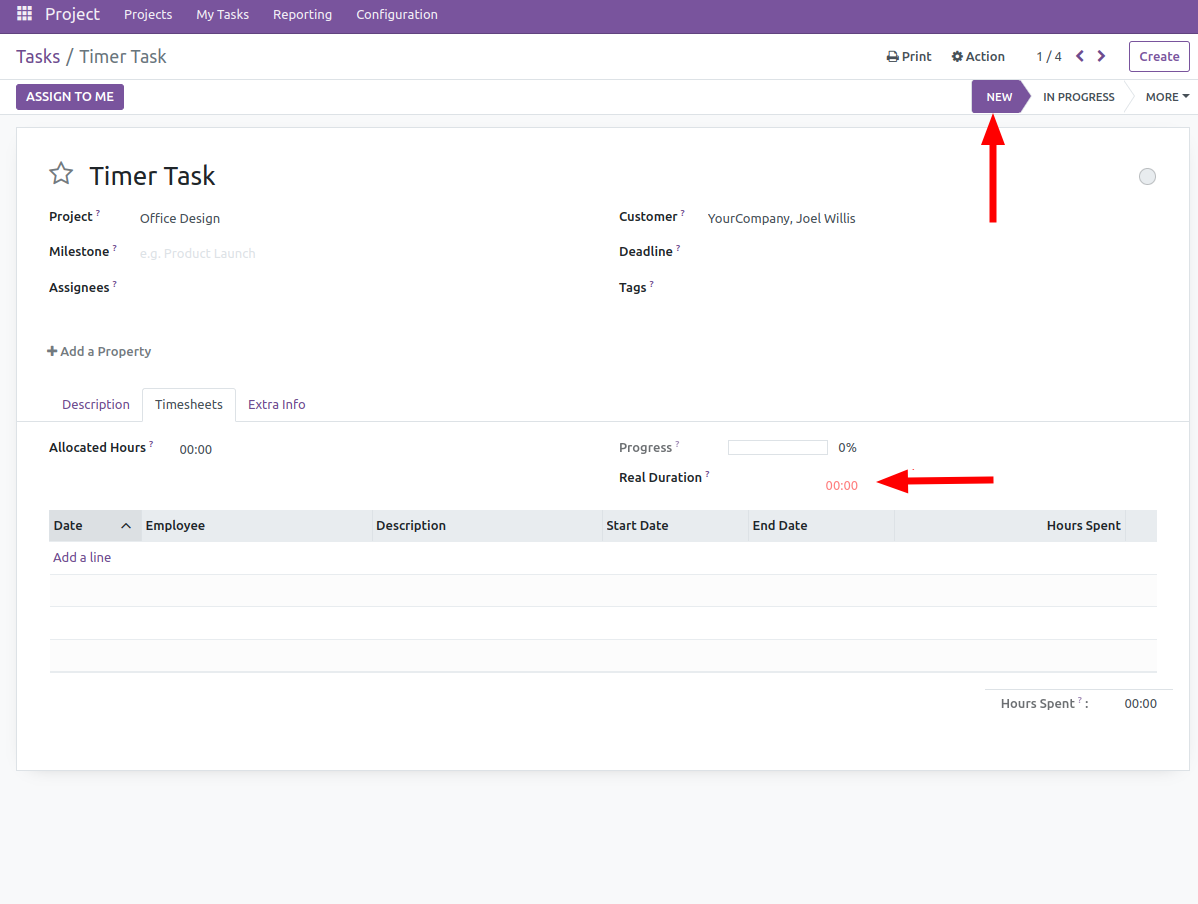This screenshot has height=904, width=1198.
Task: Go to the previous record arrow
Action: [1080, 56]
